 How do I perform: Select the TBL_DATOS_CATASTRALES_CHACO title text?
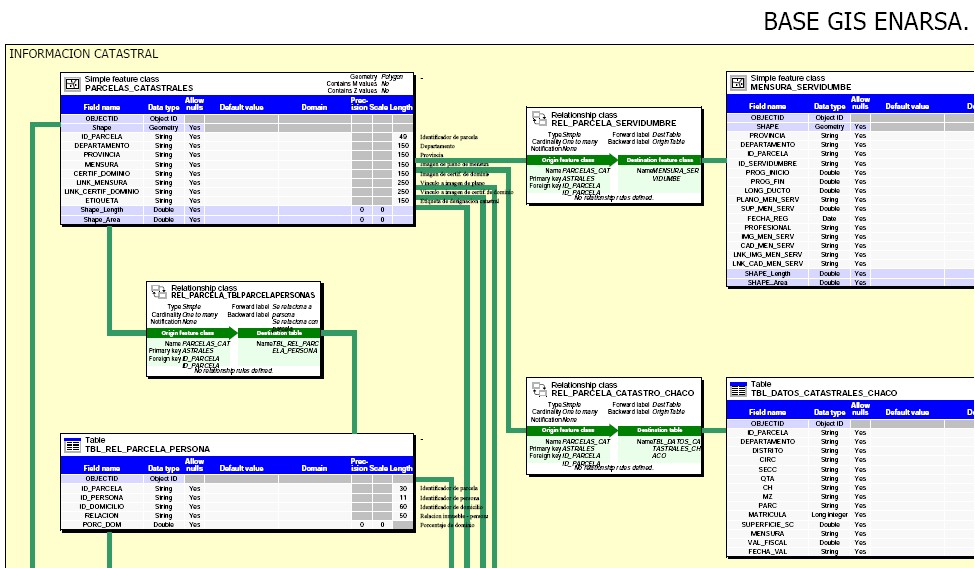[x=824, y=393]
